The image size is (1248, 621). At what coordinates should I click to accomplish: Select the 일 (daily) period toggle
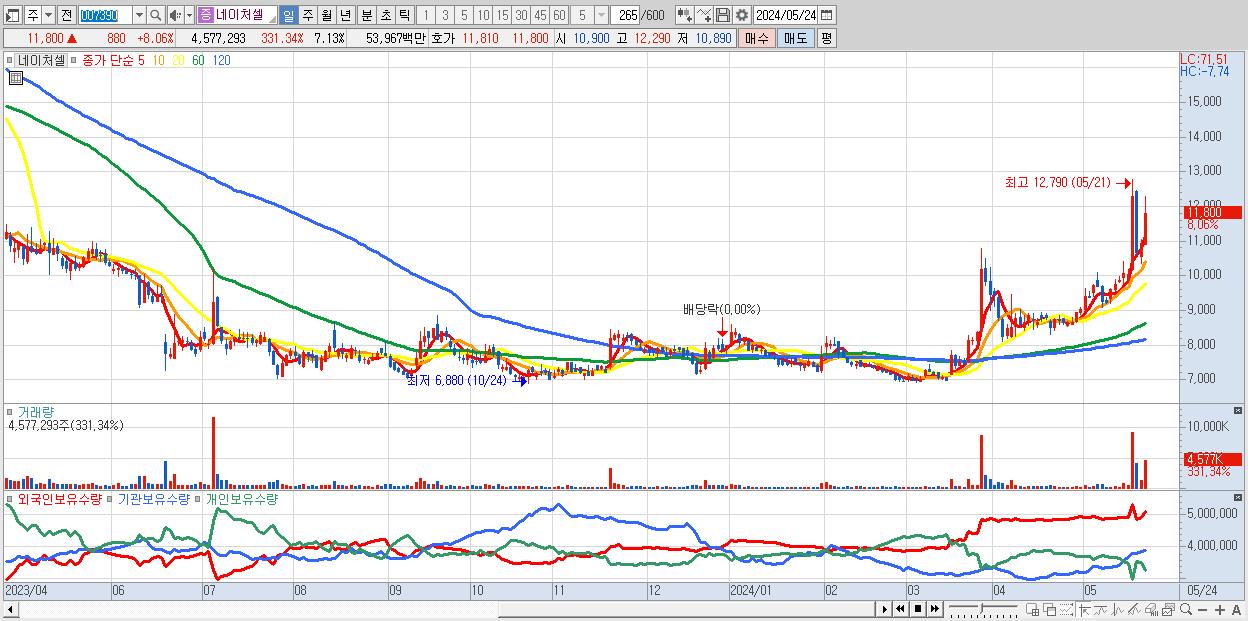click(288, 15)
